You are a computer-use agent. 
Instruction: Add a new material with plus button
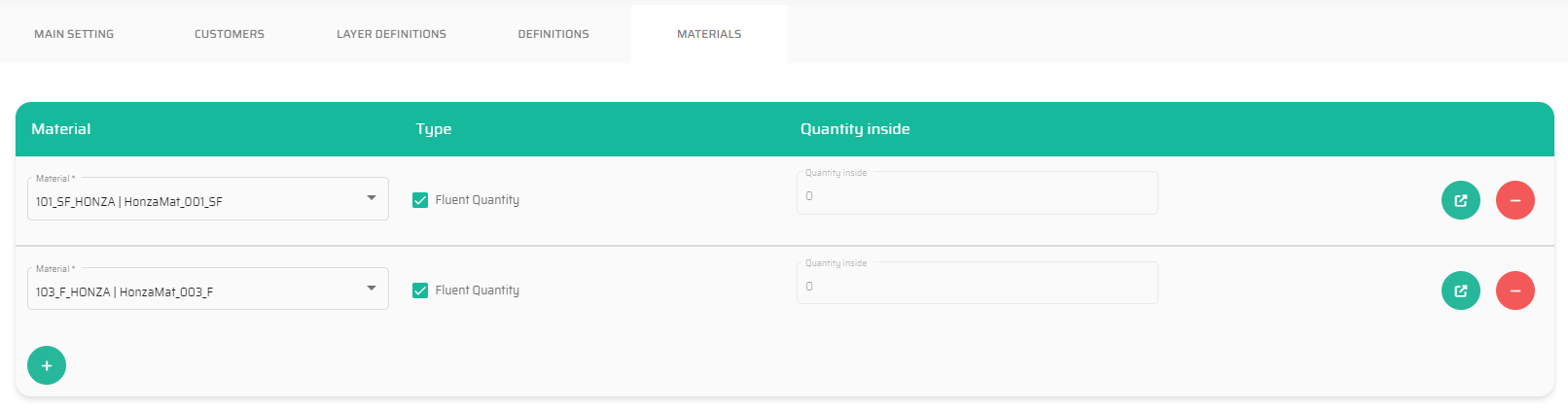47,365
